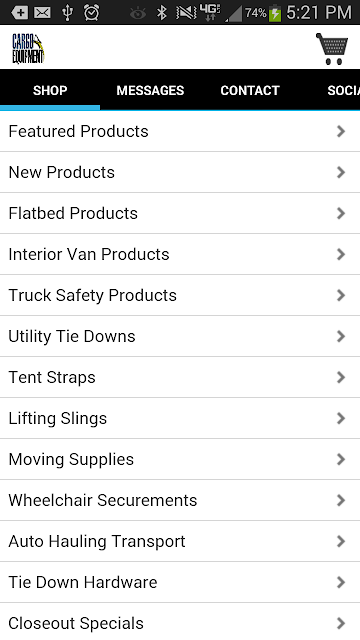
Task: Expand the Tent Straps chevron
Action: click(x=341, y=377)
